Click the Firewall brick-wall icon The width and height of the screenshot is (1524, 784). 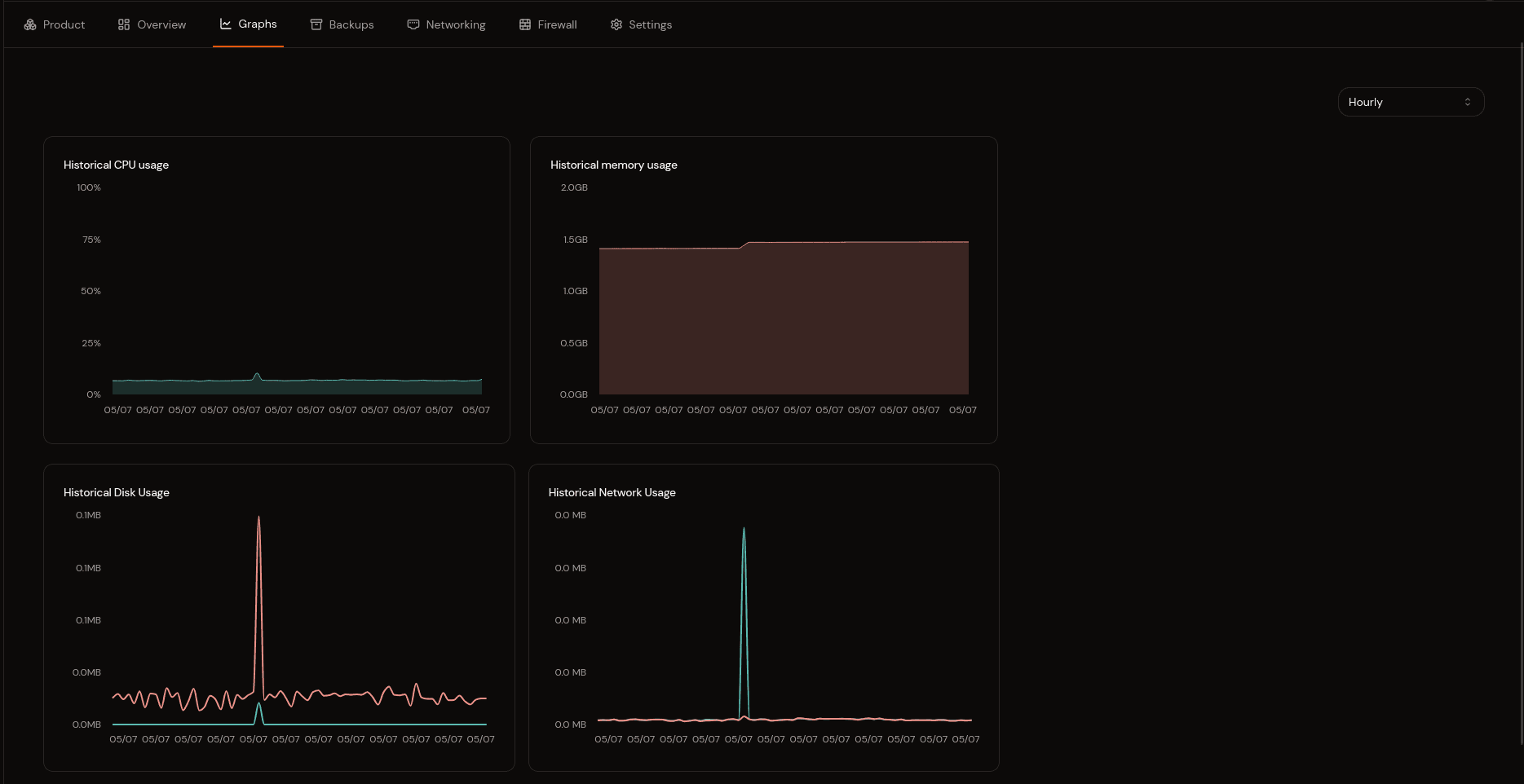(525, 24)
